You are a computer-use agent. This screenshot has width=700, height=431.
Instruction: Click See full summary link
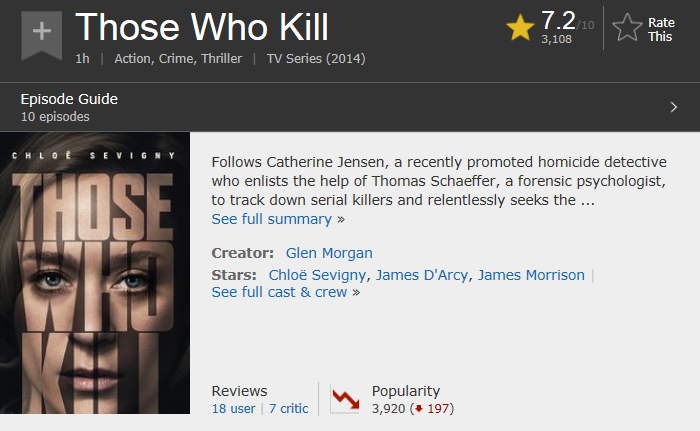coord(278,219)
